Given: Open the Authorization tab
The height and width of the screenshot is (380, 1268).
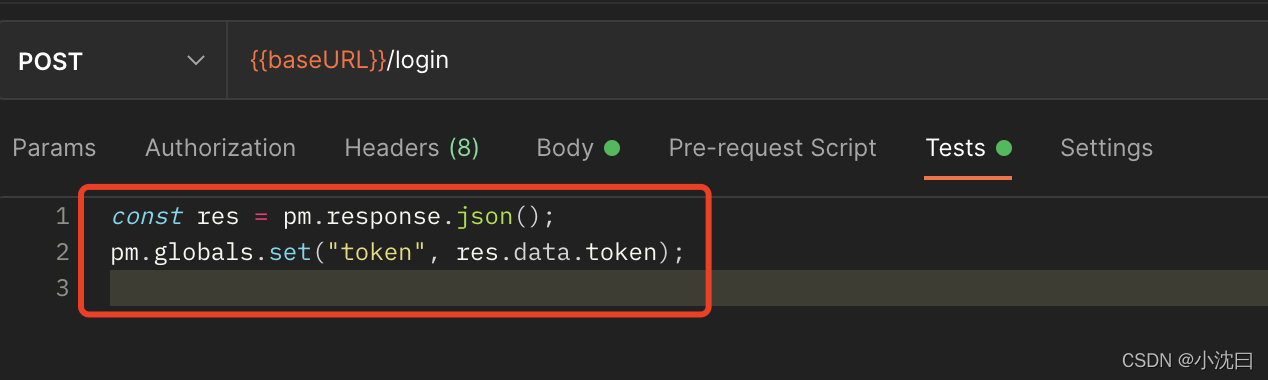Looking at the screenshot, I should pyautogui.click(x=220, y=148).
